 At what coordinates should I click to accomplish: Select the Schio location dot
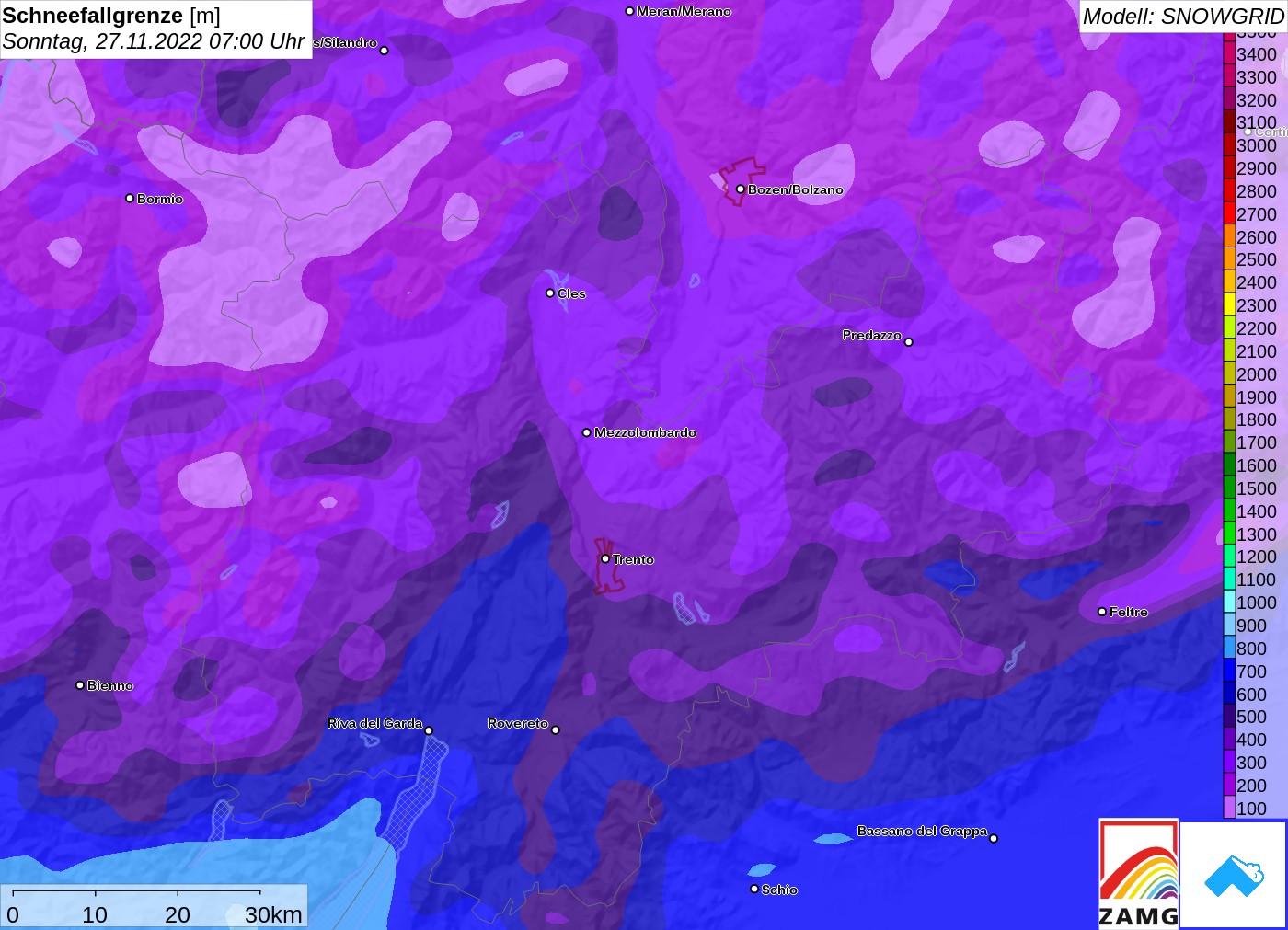[x=754, y=890]
